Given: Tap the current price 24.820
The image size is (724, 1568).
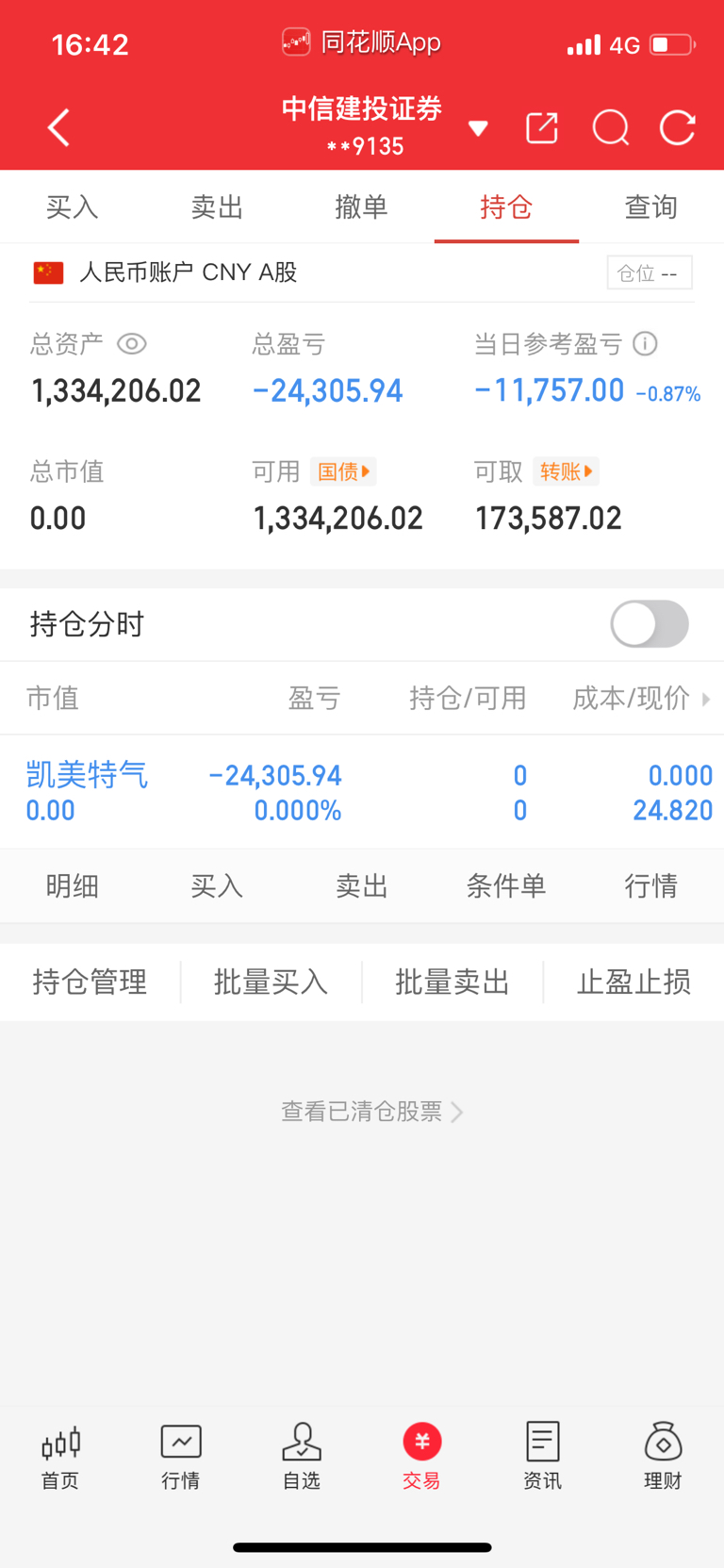Looking at the screenshot, I should 672,810.
